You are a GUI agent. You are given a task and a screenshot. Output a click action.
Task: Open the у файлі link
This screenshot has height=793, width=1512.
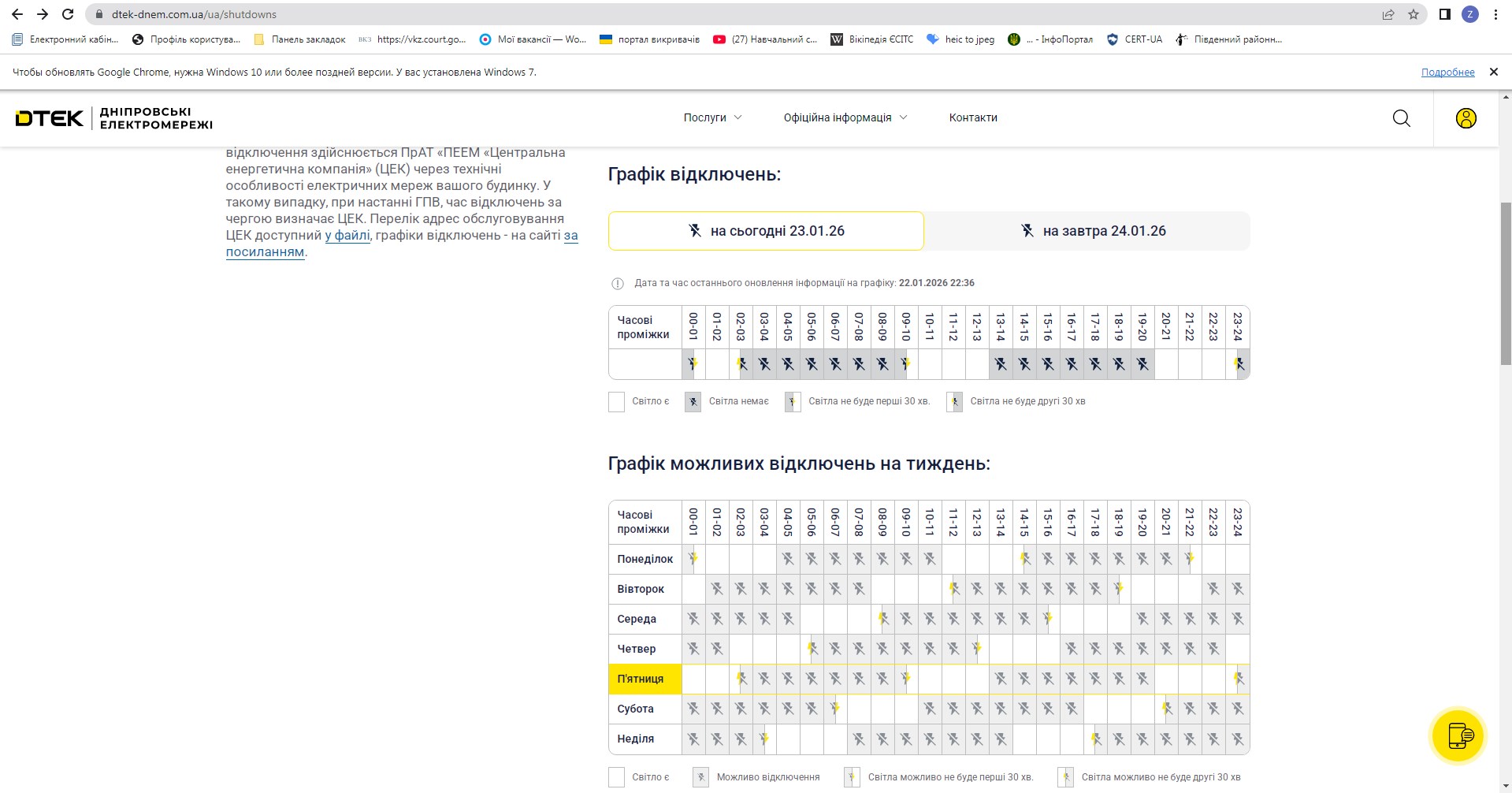pyautogui.click(x=347, y=235)
